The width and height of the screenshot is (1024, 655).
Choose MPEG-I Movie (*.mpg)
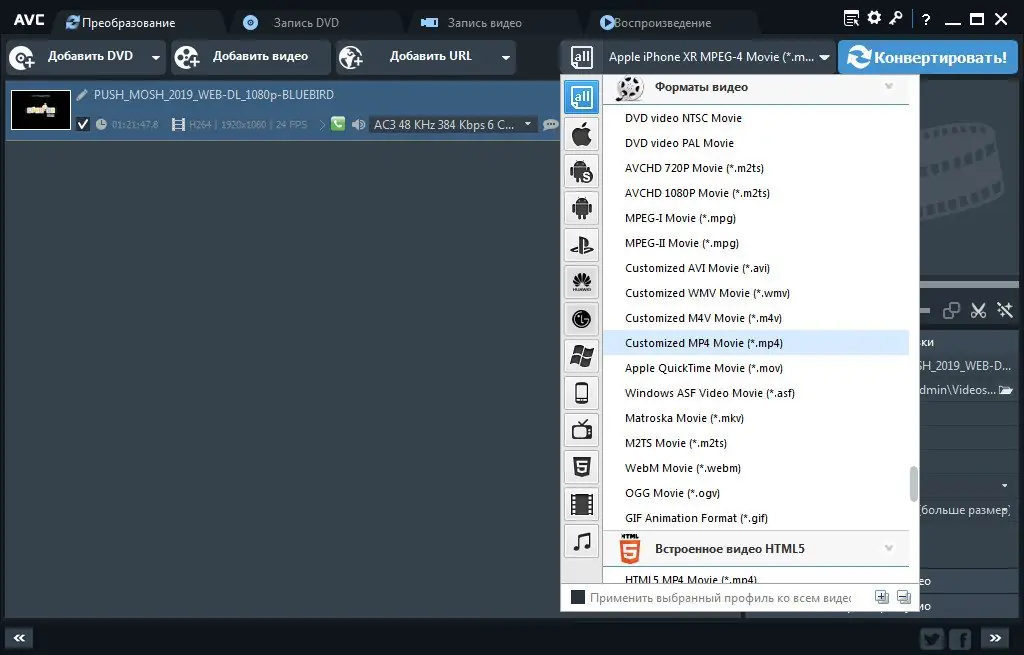(x=756, y=218)
